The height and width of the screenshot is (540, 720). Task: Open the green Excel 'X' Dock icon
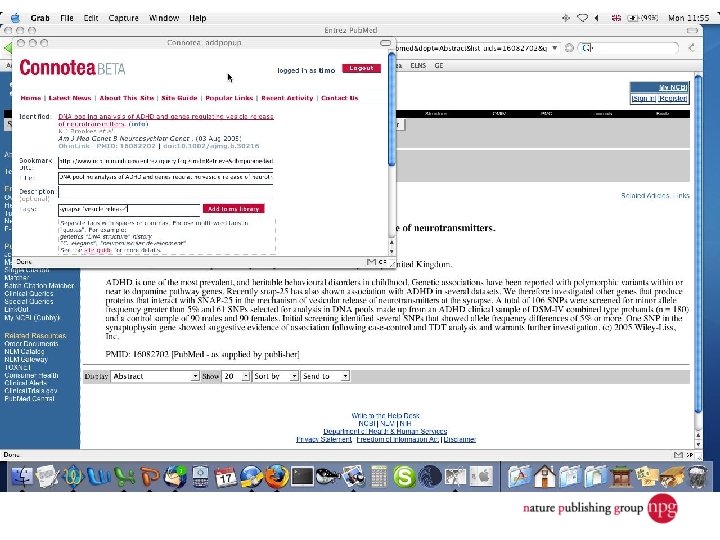point(124,476)
